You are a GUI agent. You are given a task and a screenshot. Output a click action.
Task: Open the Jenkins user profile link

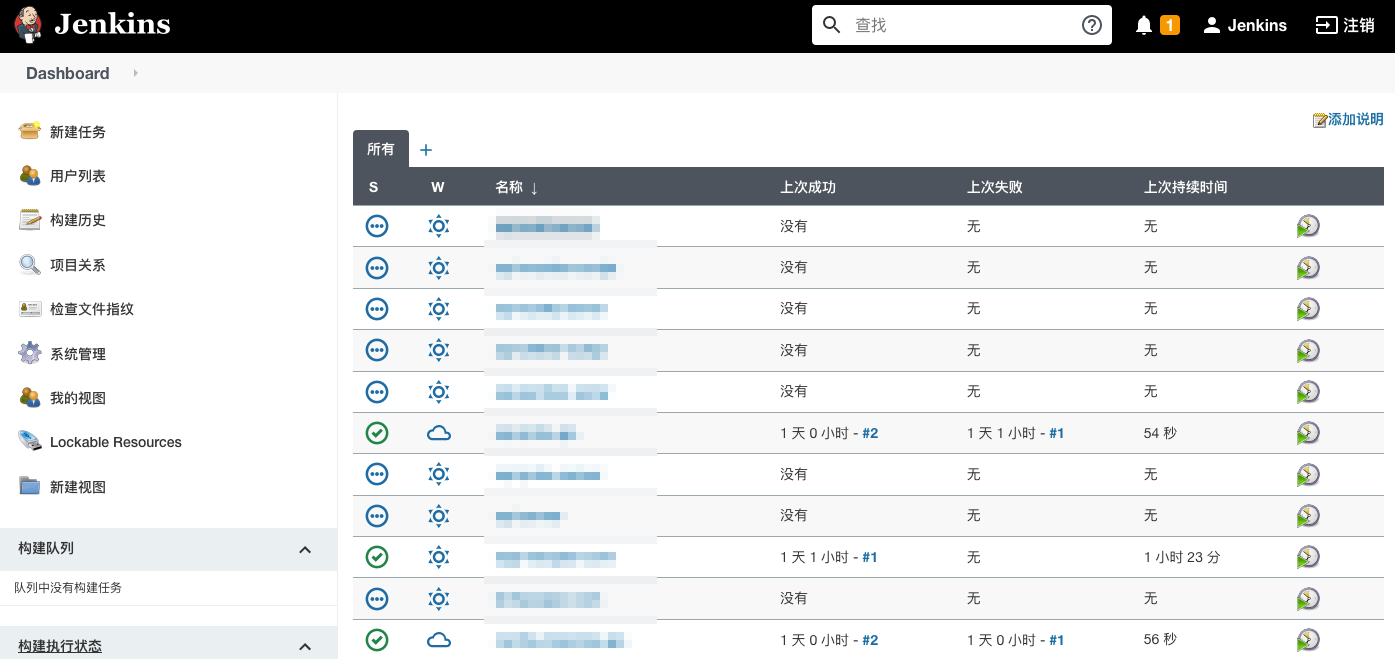[x=1245, y=25]
